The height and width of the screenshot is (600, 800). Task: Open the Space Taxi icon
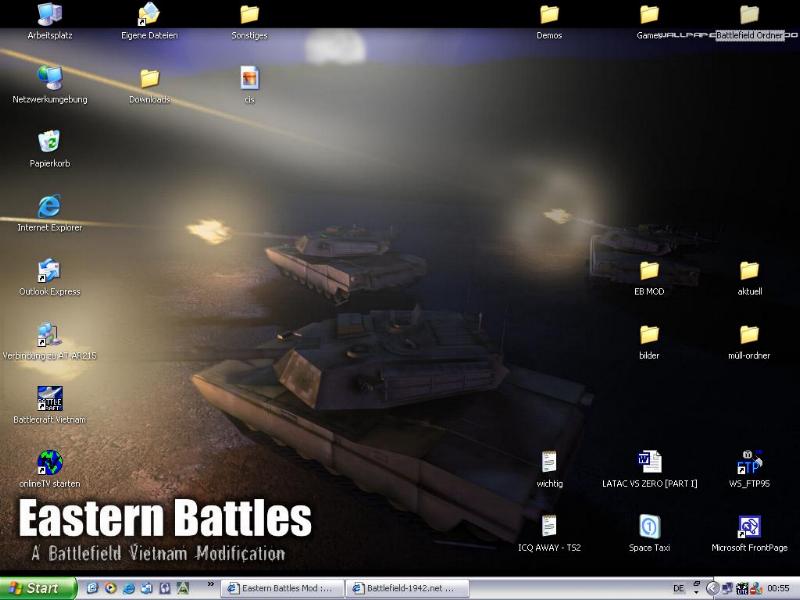(649, 527)
